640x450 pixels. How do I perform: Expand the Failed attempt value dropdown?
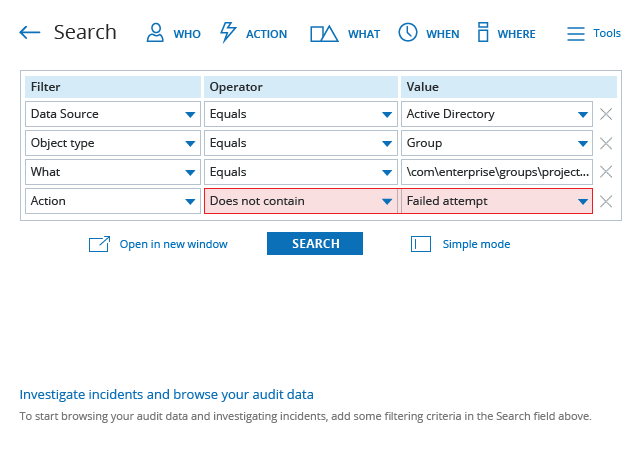(497, 201)
